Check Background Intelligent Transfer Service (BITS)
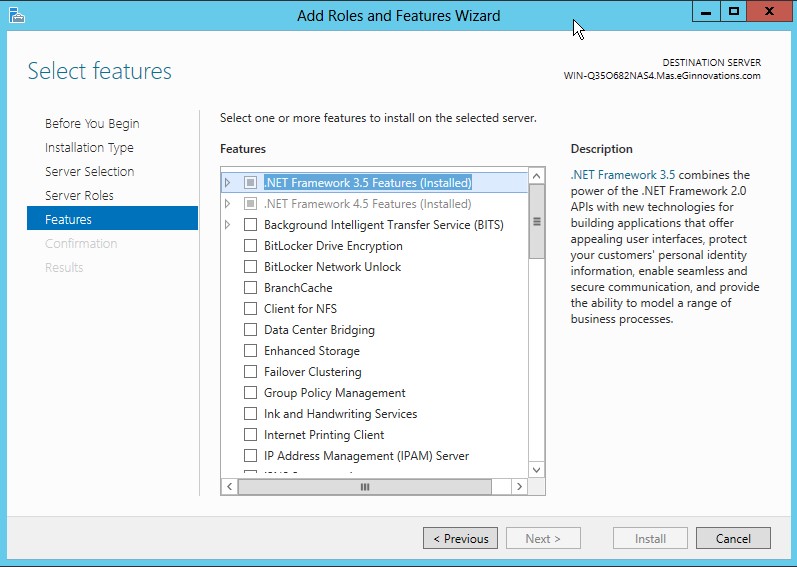This screenshot has width=797, height=567. click(250, 225)
